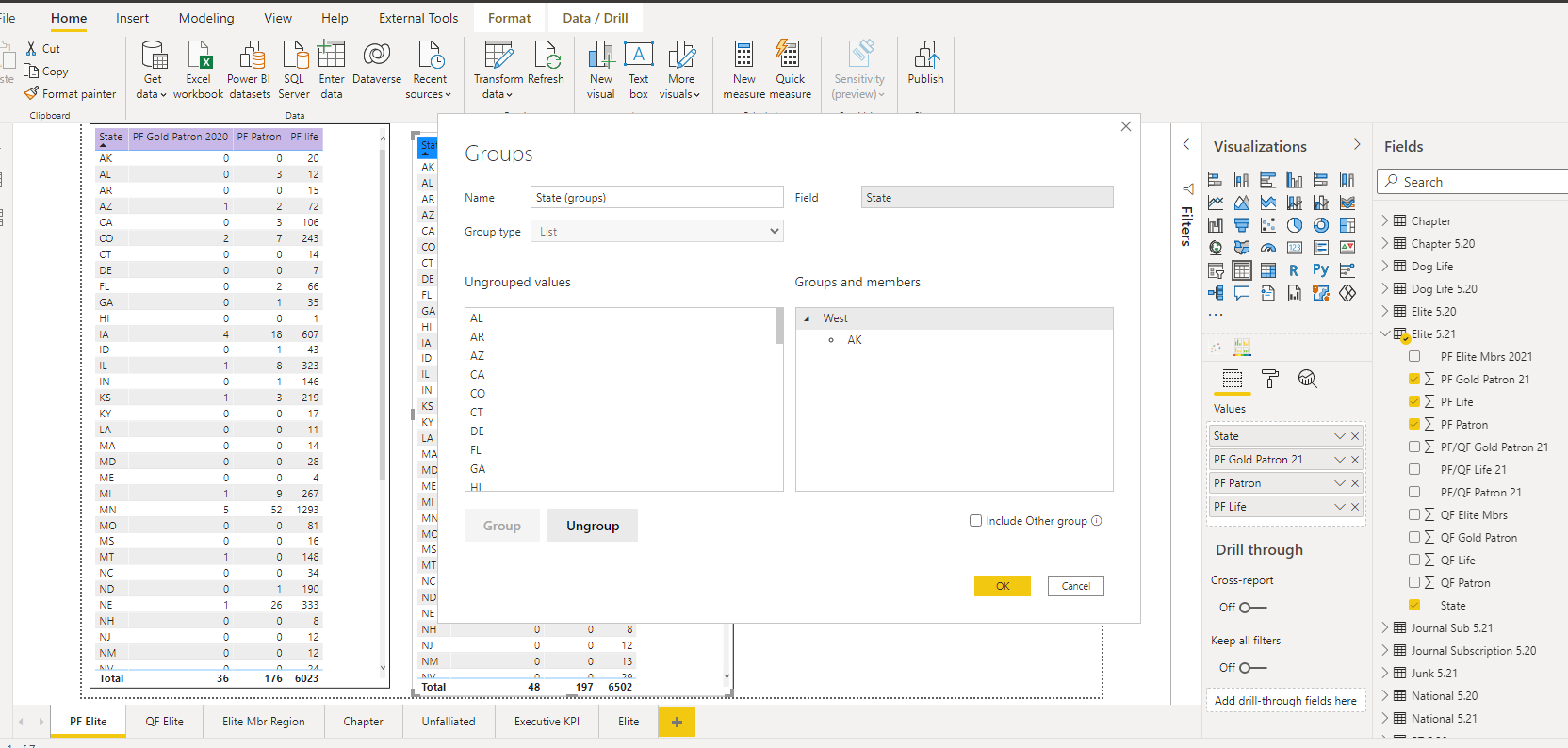Toggle the Cross-report switch
The height and width of the screenshot is (748, 1568).
(1252, 608)
